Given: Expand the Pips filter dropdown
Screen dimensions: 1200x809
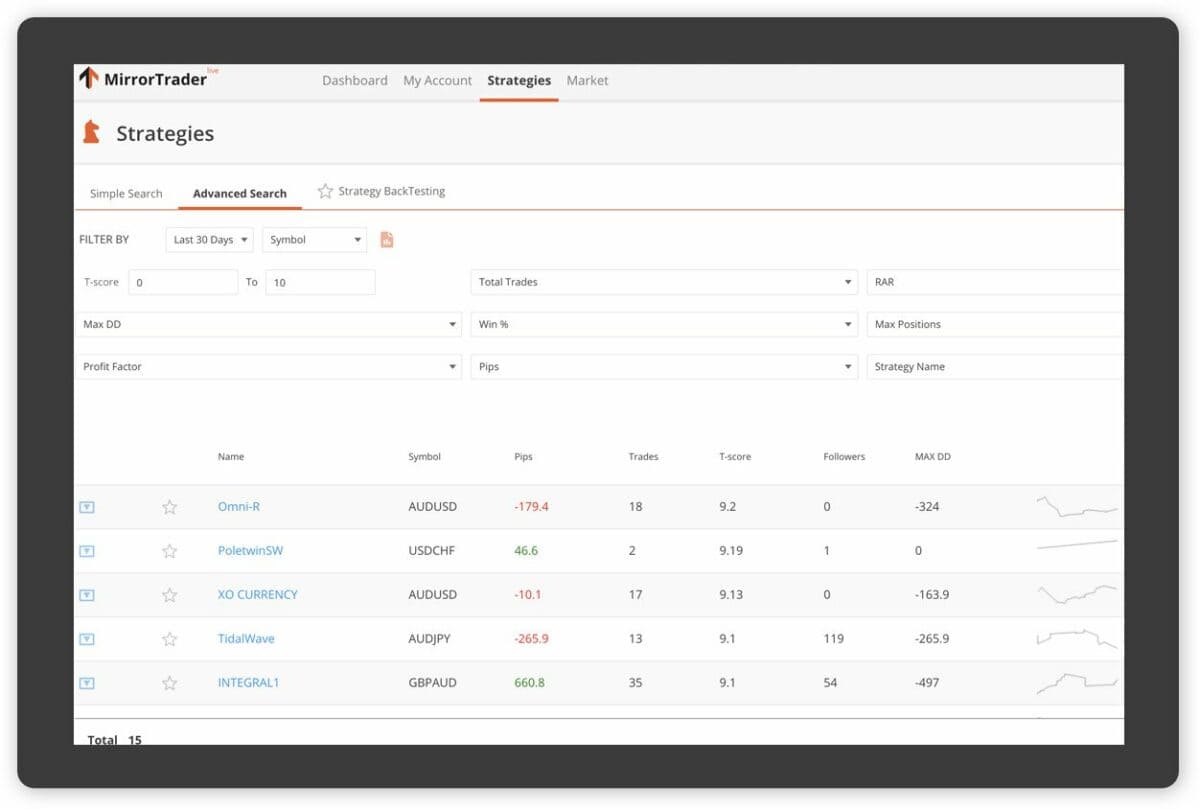Looking at the screenshot, I should coord(664,367).
